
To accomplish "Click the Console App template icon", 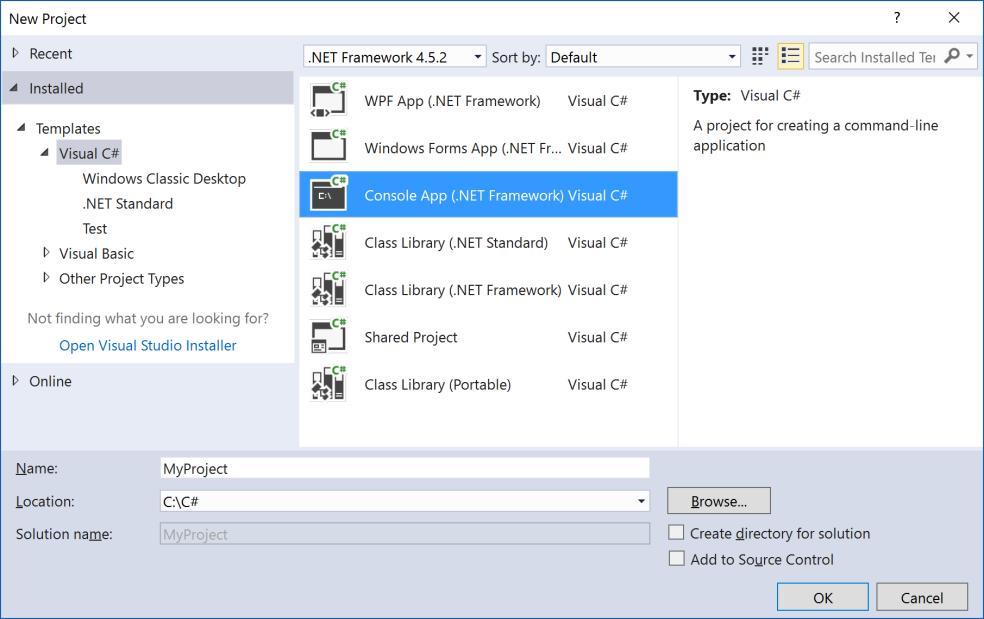I will click(x=328, y=195).
